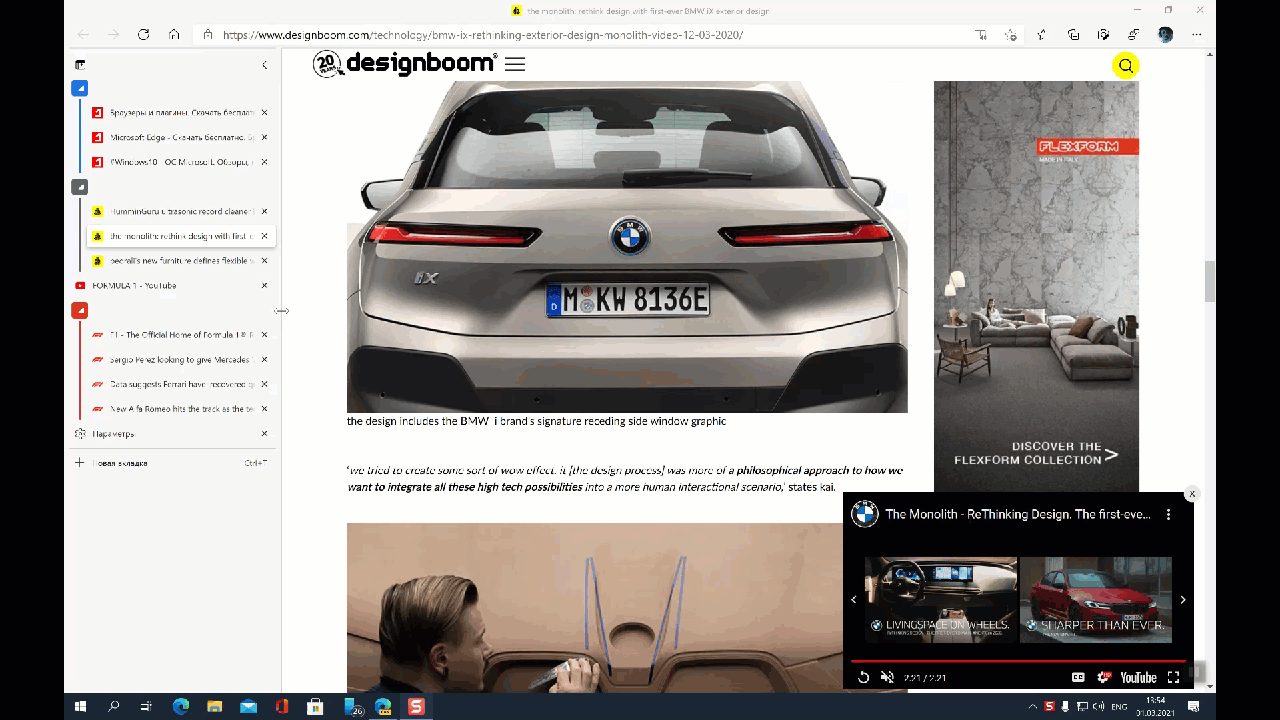The image size is (1280, 720).
Task: Open Windows taskbar search
Action: point(113,706)
